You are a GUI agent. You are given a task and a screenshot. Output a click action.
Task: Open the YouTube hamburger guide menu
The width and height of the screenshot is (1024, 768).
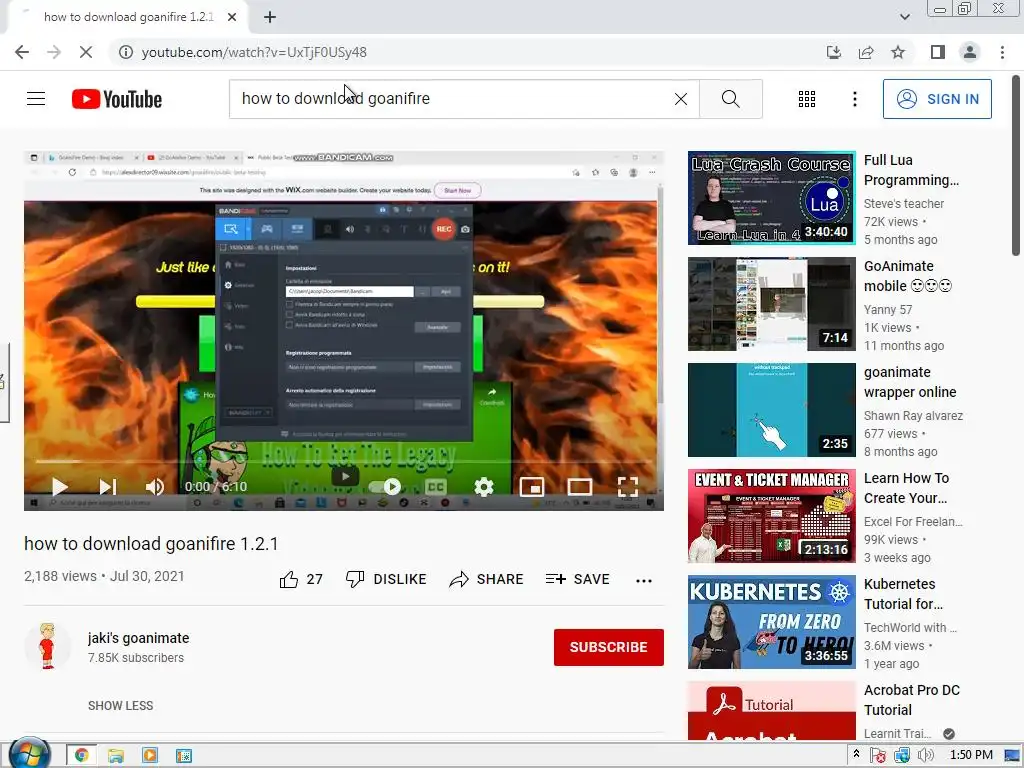[36, 99]
